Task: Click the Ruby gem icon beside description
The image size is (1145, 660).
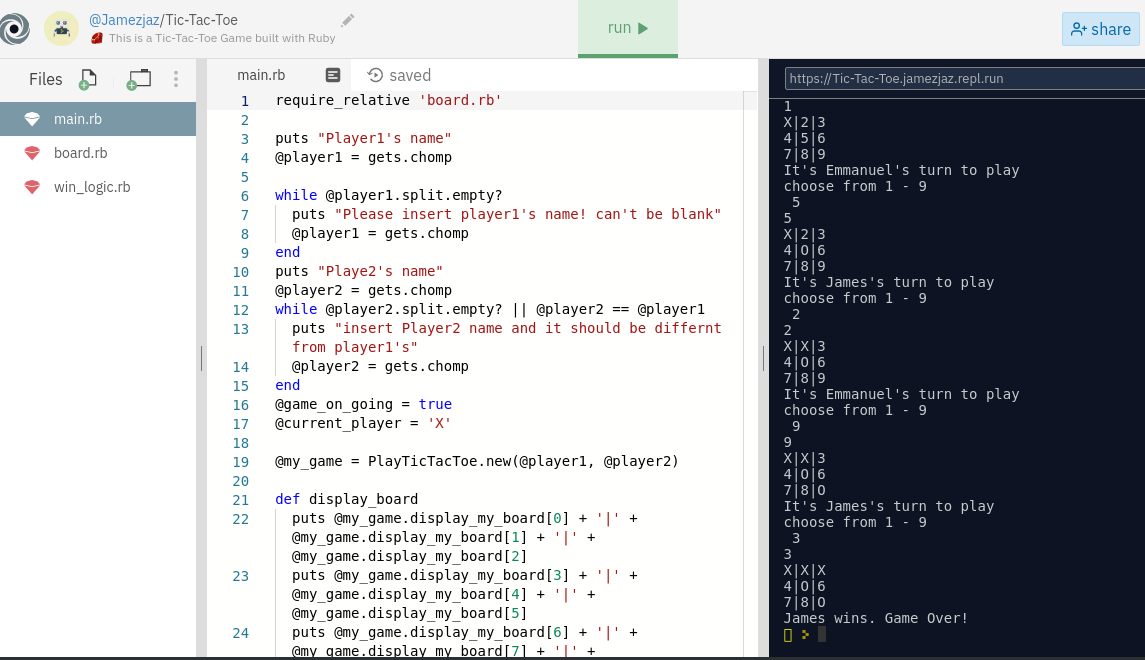Action: tap(96, 38)
